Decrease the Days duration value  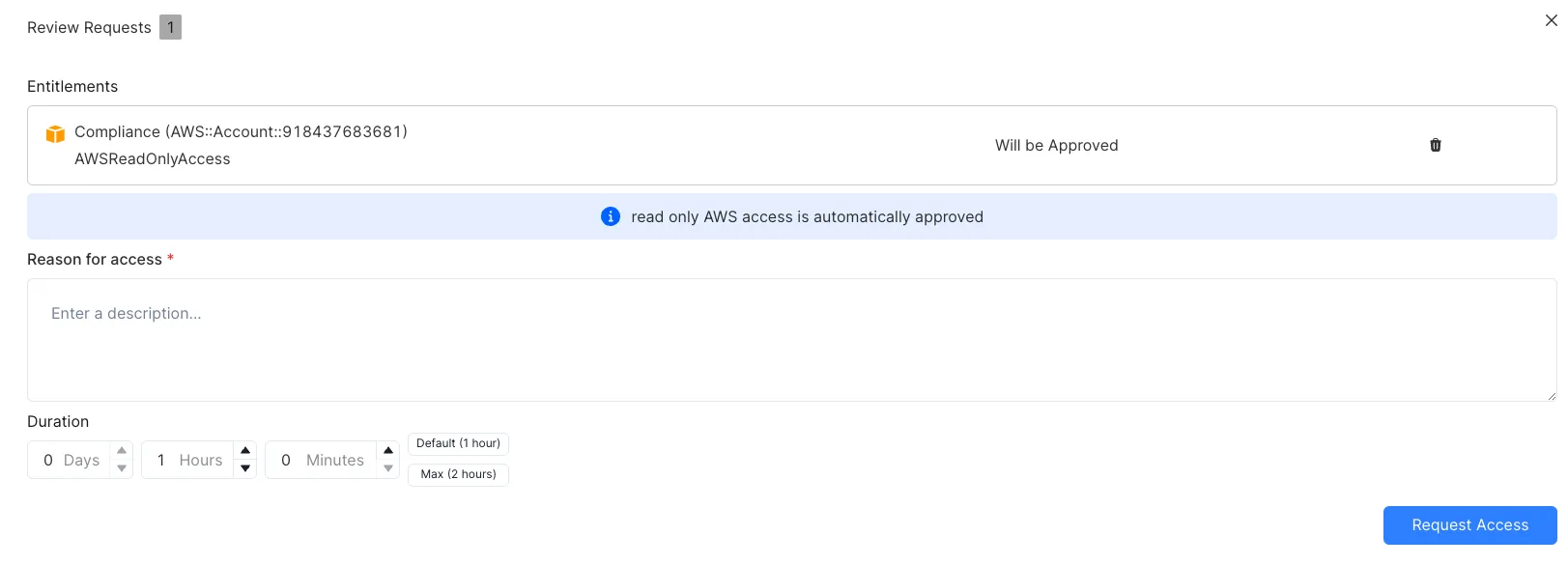122,468
